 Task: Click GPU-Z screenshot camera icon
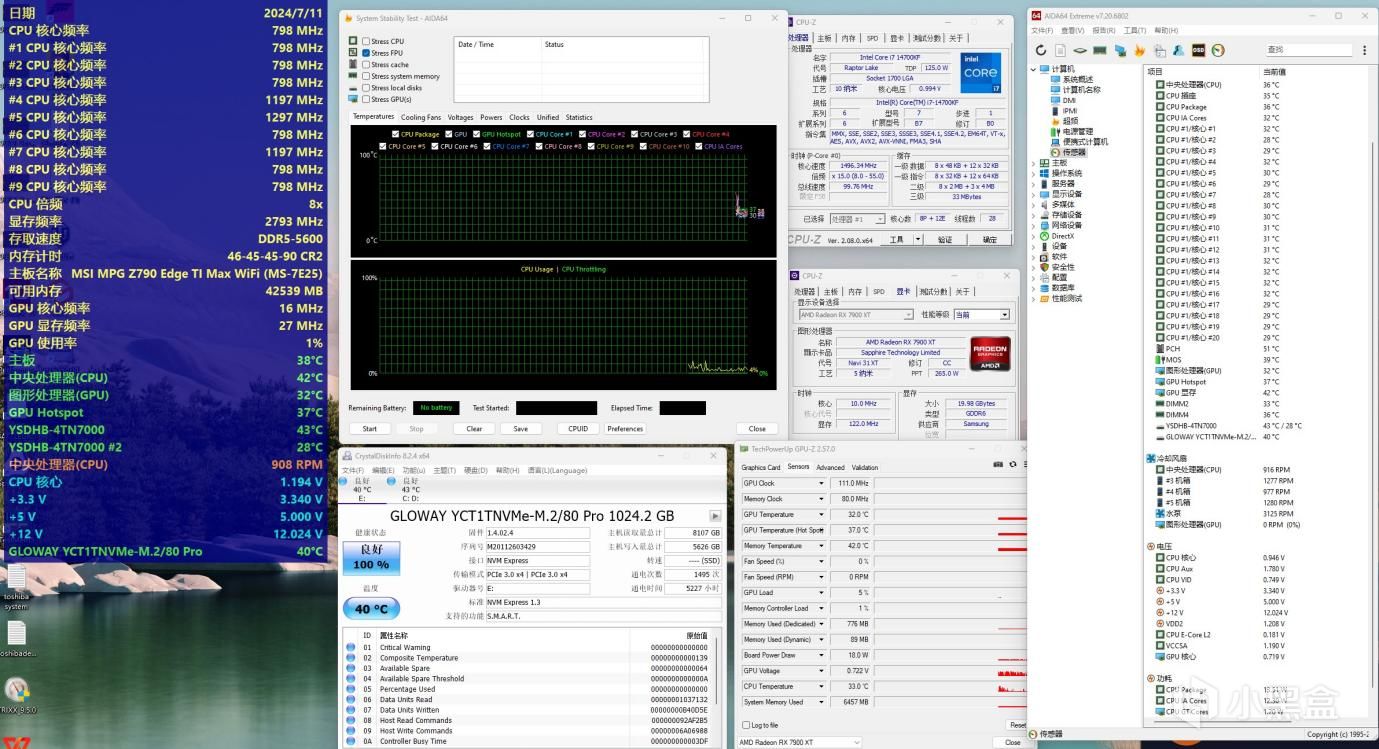point(998,466)
